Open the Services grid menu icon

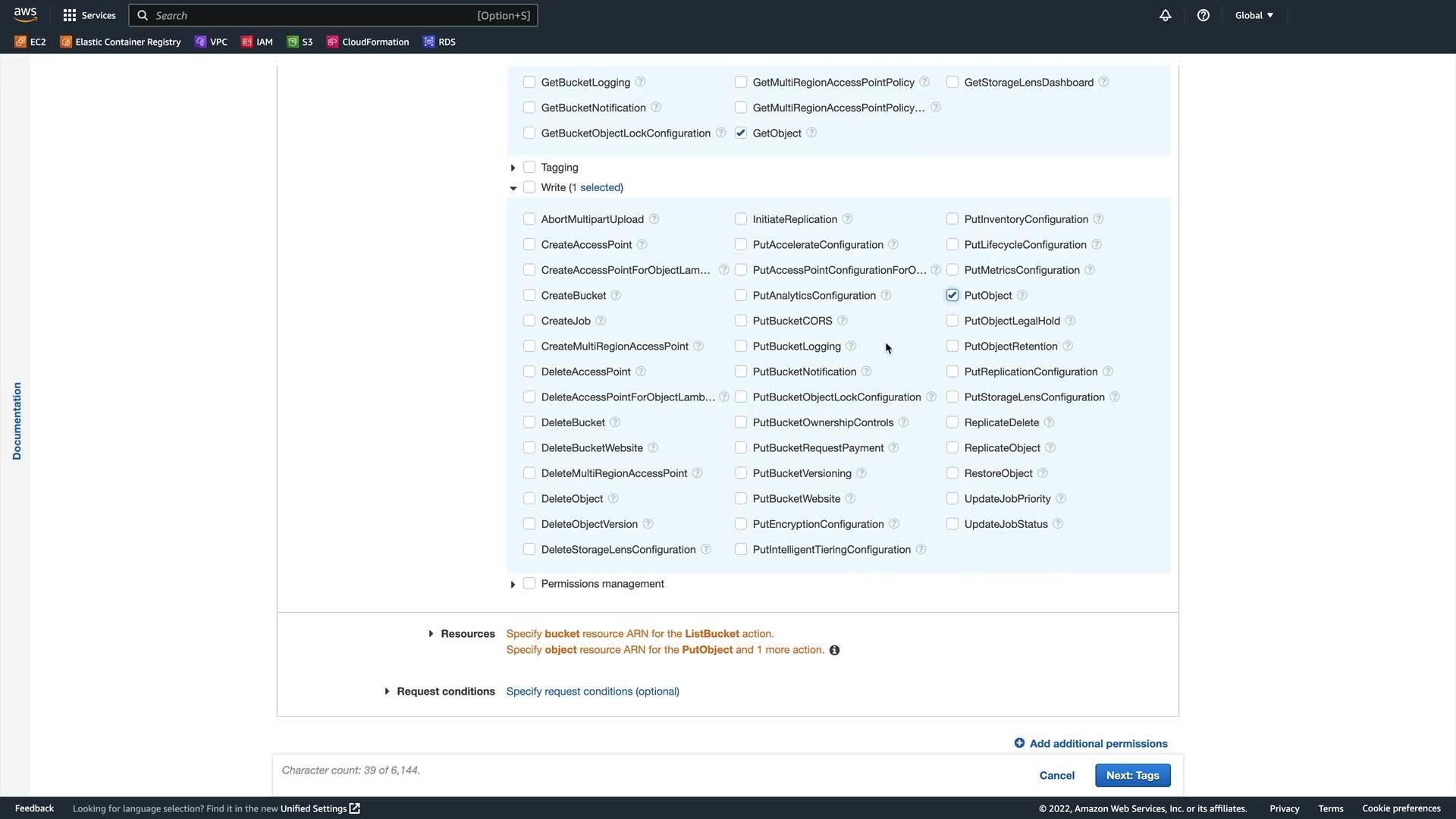pos(70,15)
